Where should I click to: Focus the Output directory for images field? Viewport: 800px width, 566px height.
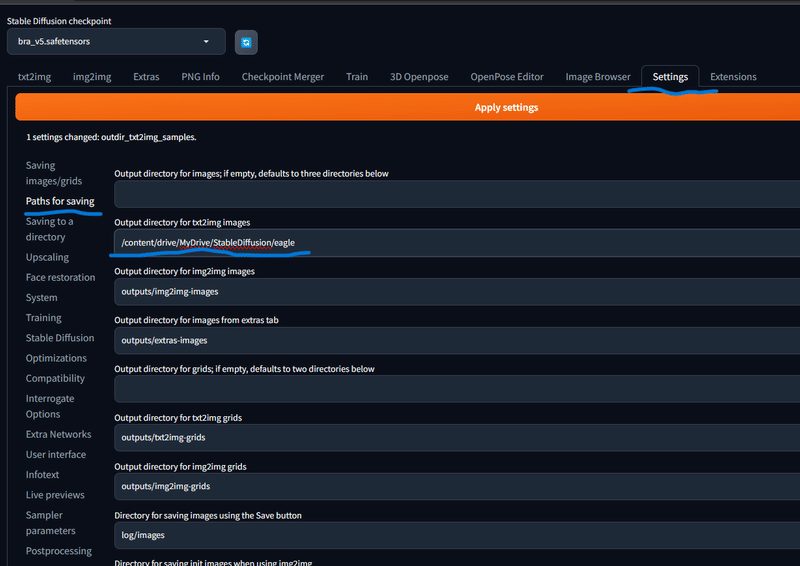pos(457,194)
